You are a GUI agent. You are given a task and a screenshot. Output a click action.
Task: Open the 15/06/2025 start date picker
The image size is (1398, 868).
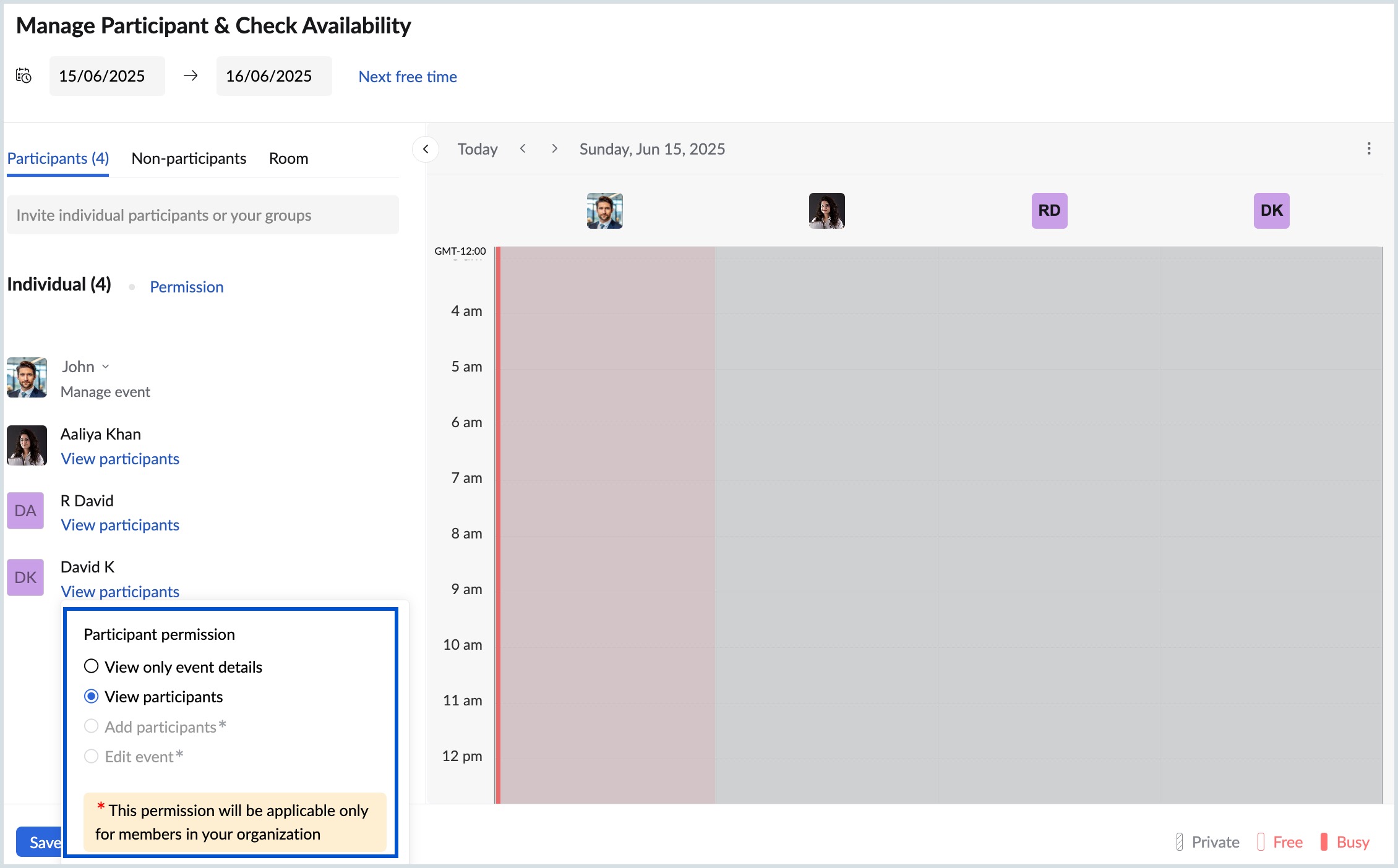107,76
